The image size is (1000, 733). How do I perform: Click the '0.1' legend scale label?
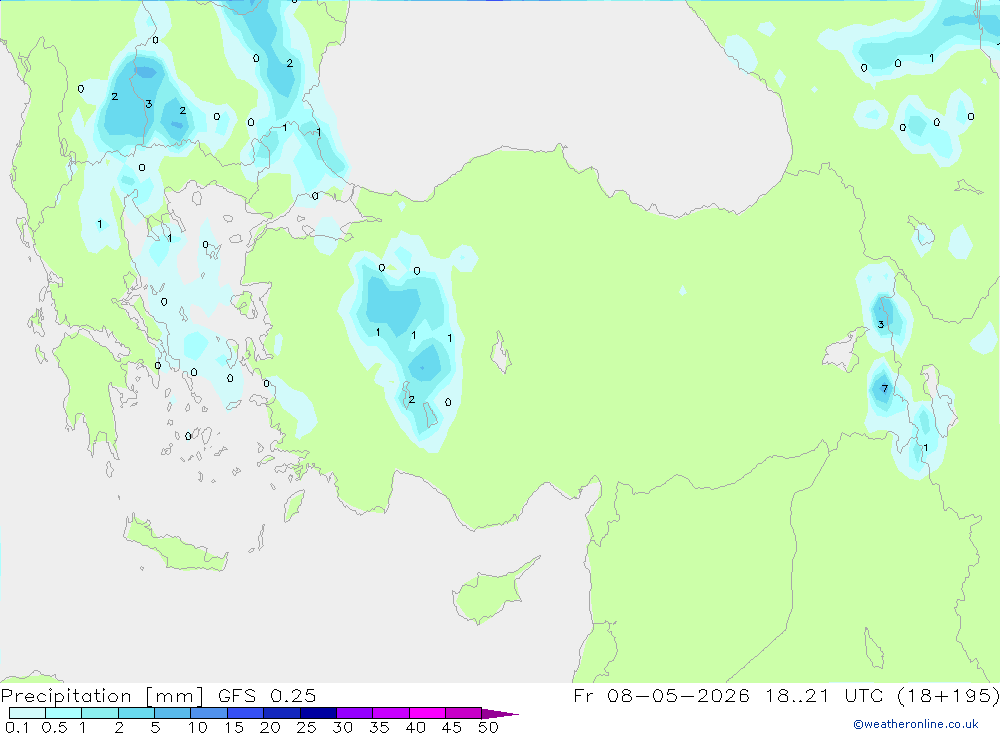(17, 727)
